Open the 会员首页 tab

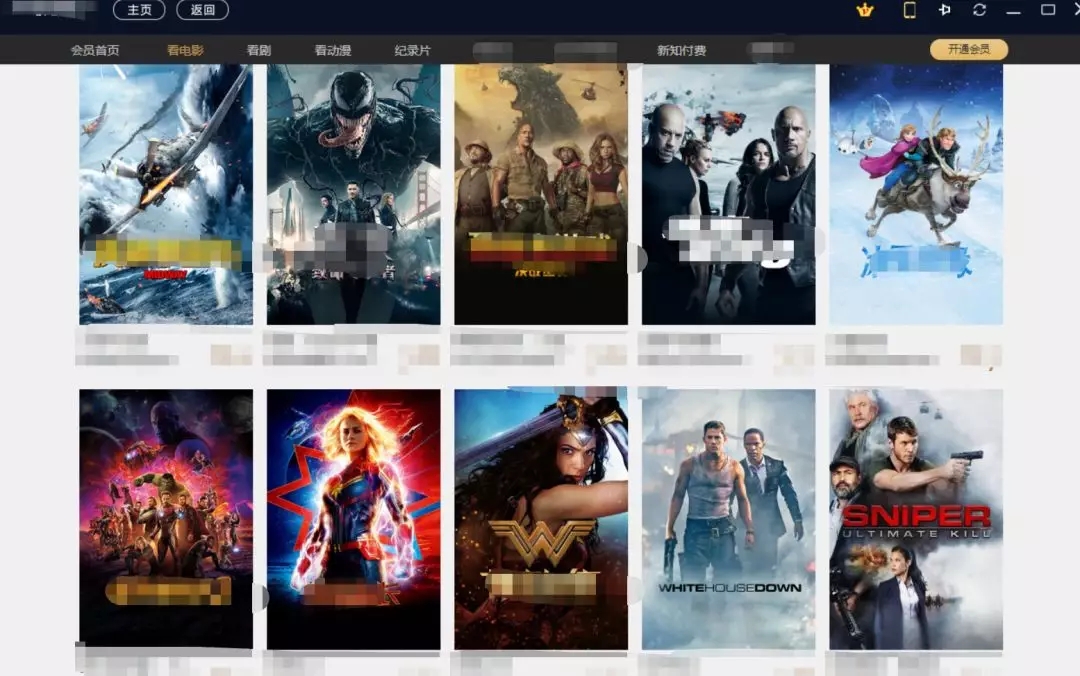(x=95, y=50)
